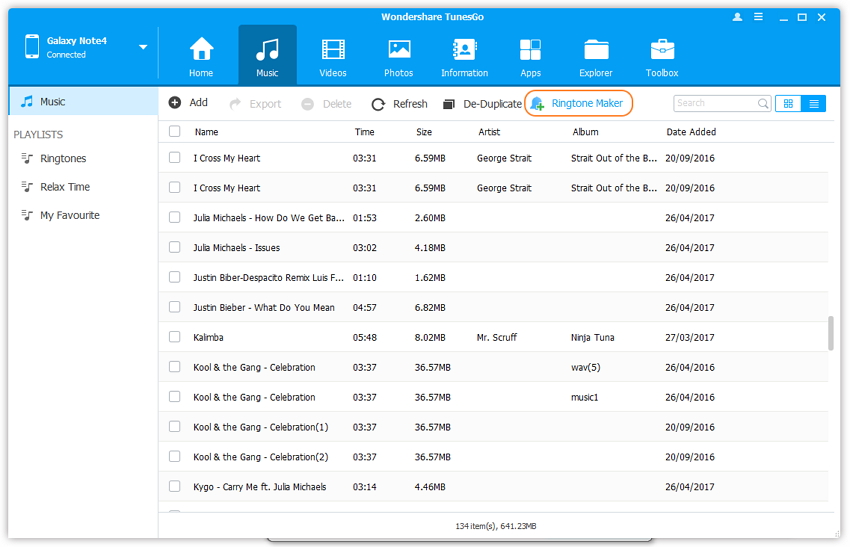Viewport: 850px width, 547px height.
Task: Open the Videos filmstrip icon
Action: (x=333, y=50)
